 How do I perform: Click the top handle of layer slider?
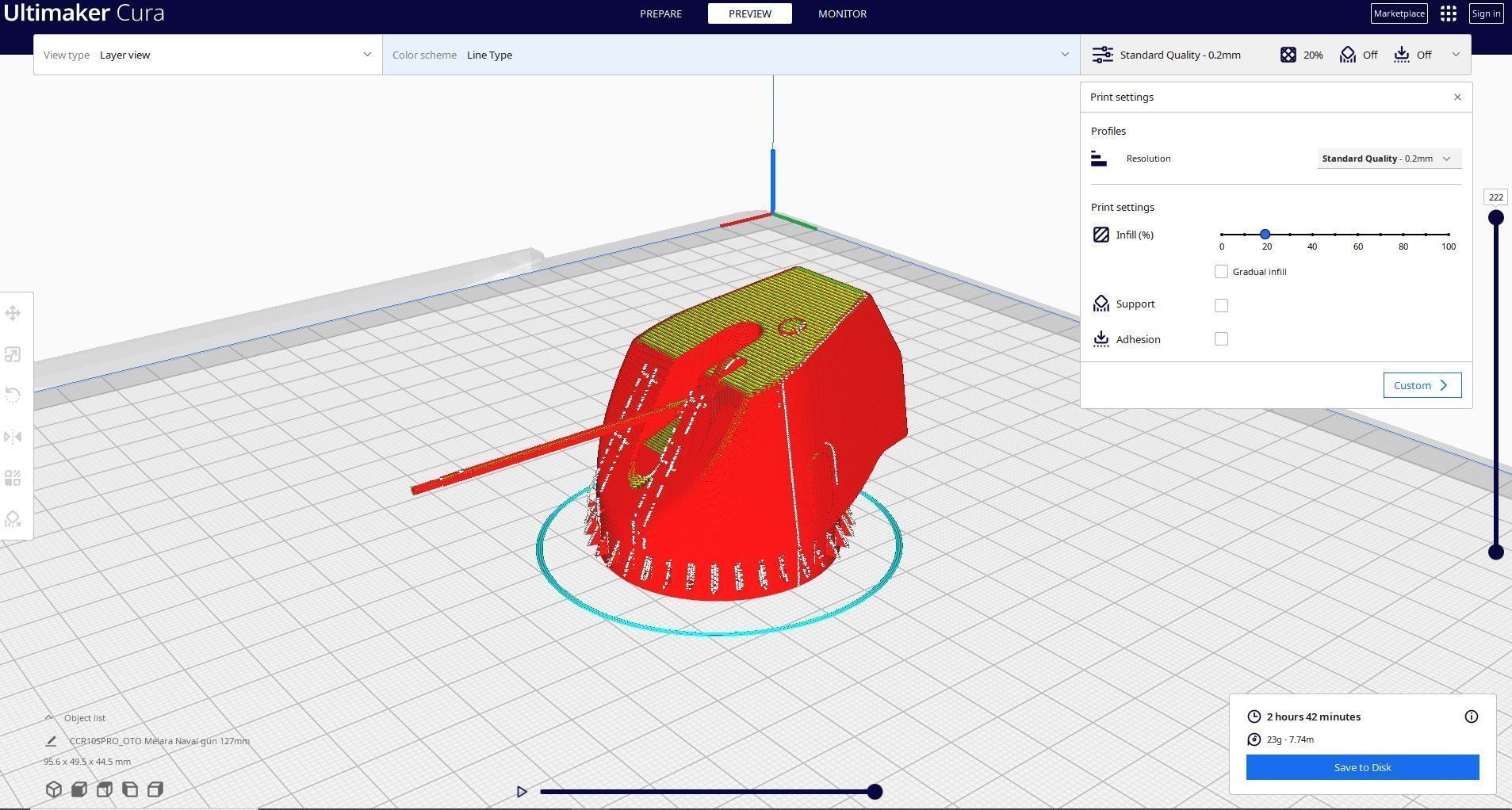(x=1496, y=218)
